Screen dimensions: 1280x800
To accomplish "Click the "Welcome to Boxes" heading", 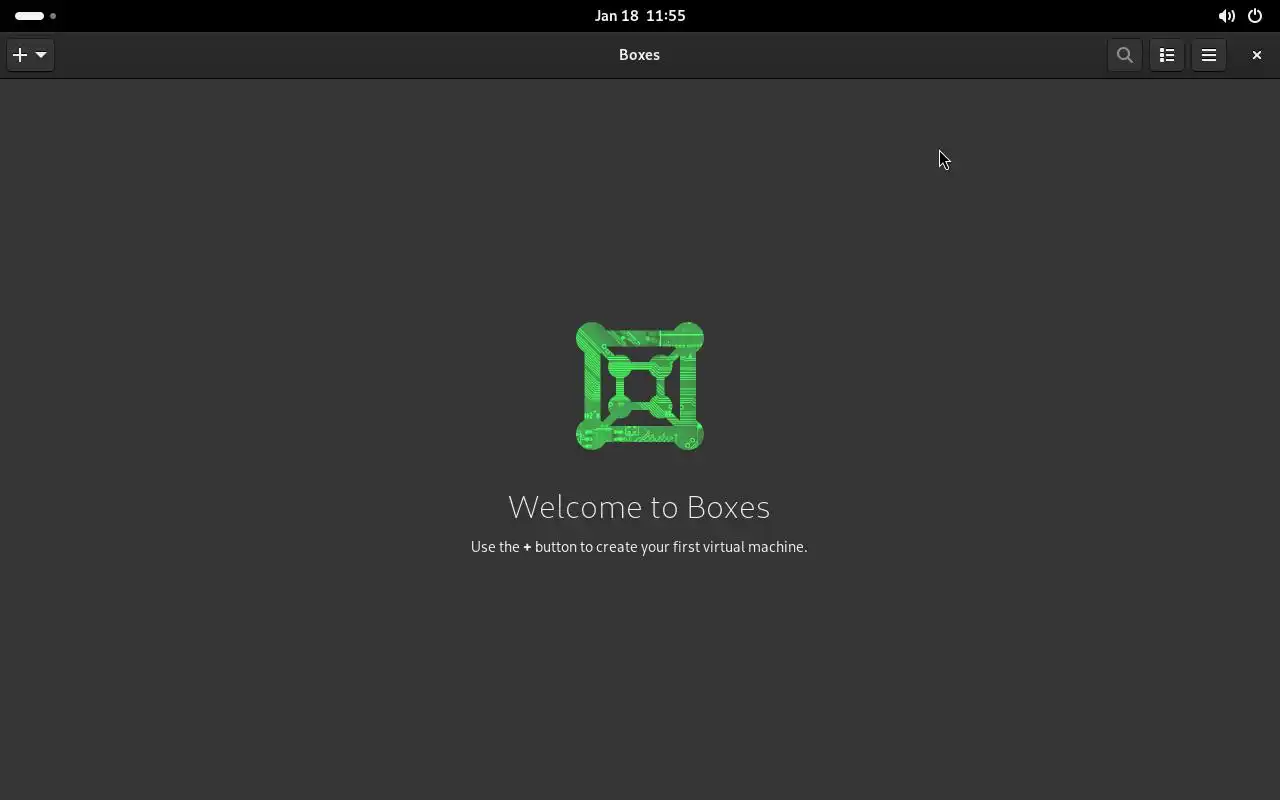I will [x=639, y=507].
